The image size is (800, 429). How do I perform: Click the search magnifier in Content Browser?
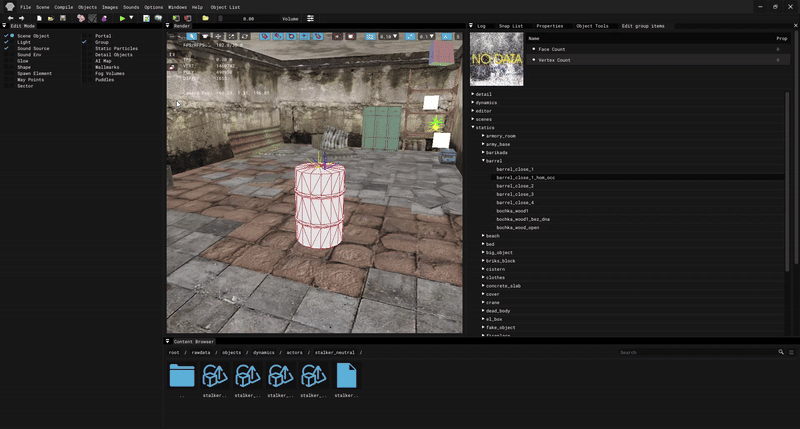click(x=781, y=352)
